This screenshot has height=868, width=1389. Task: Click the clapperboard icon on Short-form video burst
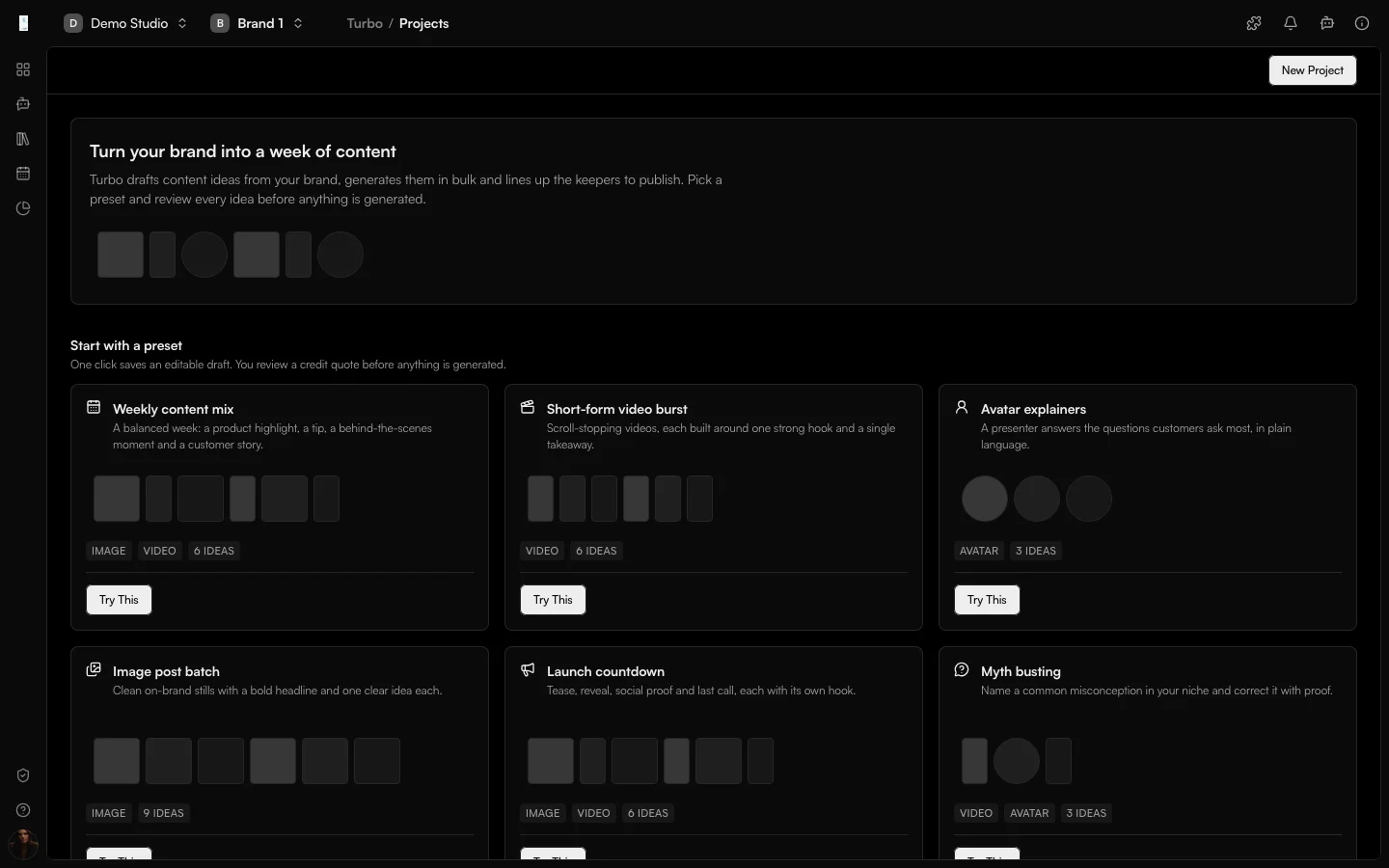tap(528, 407)
